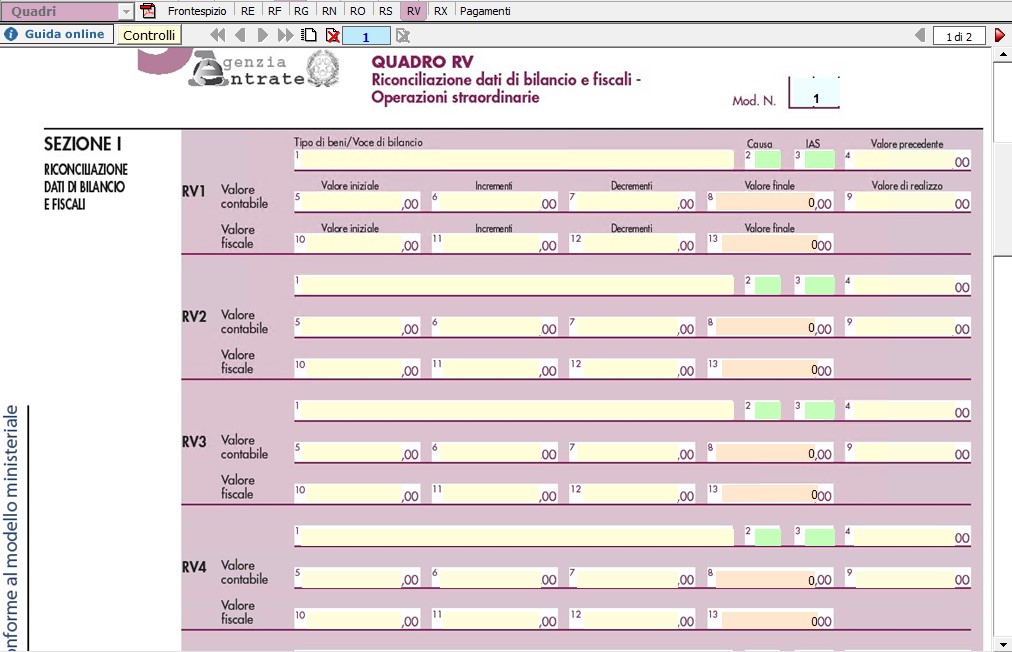
Task: Click RV1 Valore contabile Valore finale field
Action: tap(770, 201)
